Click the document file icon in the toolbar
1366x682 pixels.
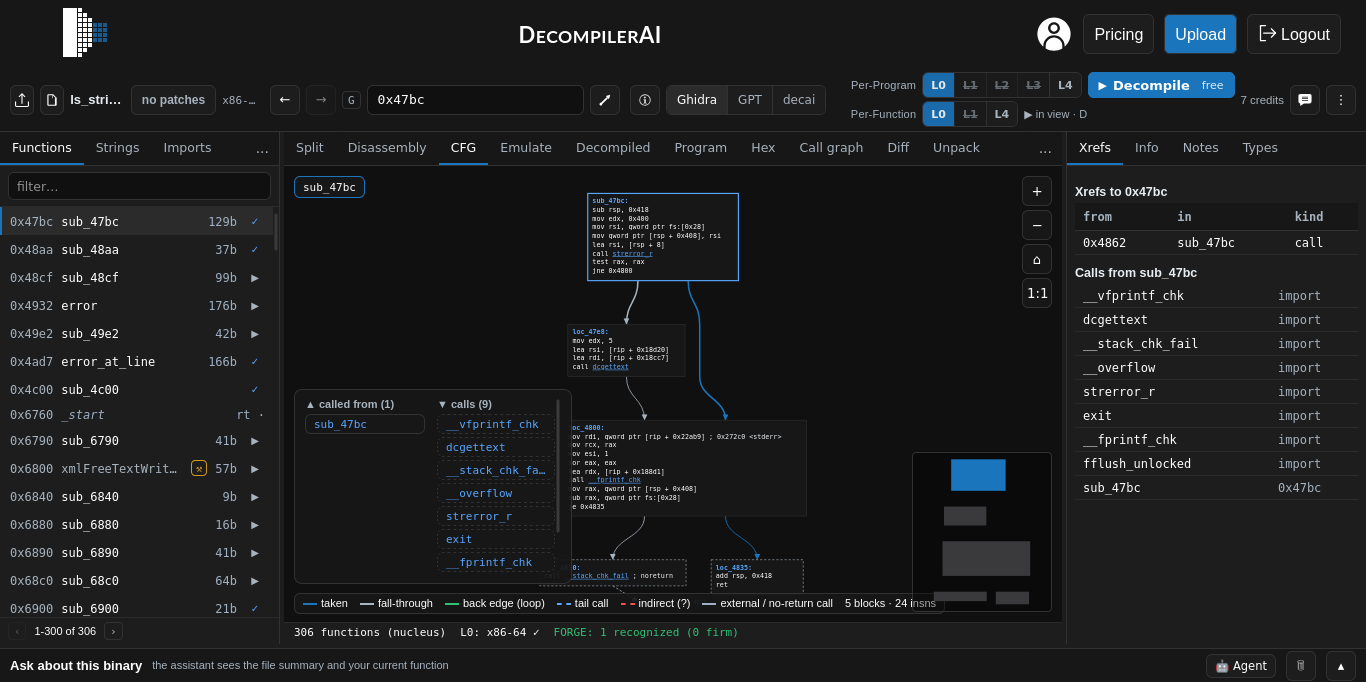pos(52,100)
